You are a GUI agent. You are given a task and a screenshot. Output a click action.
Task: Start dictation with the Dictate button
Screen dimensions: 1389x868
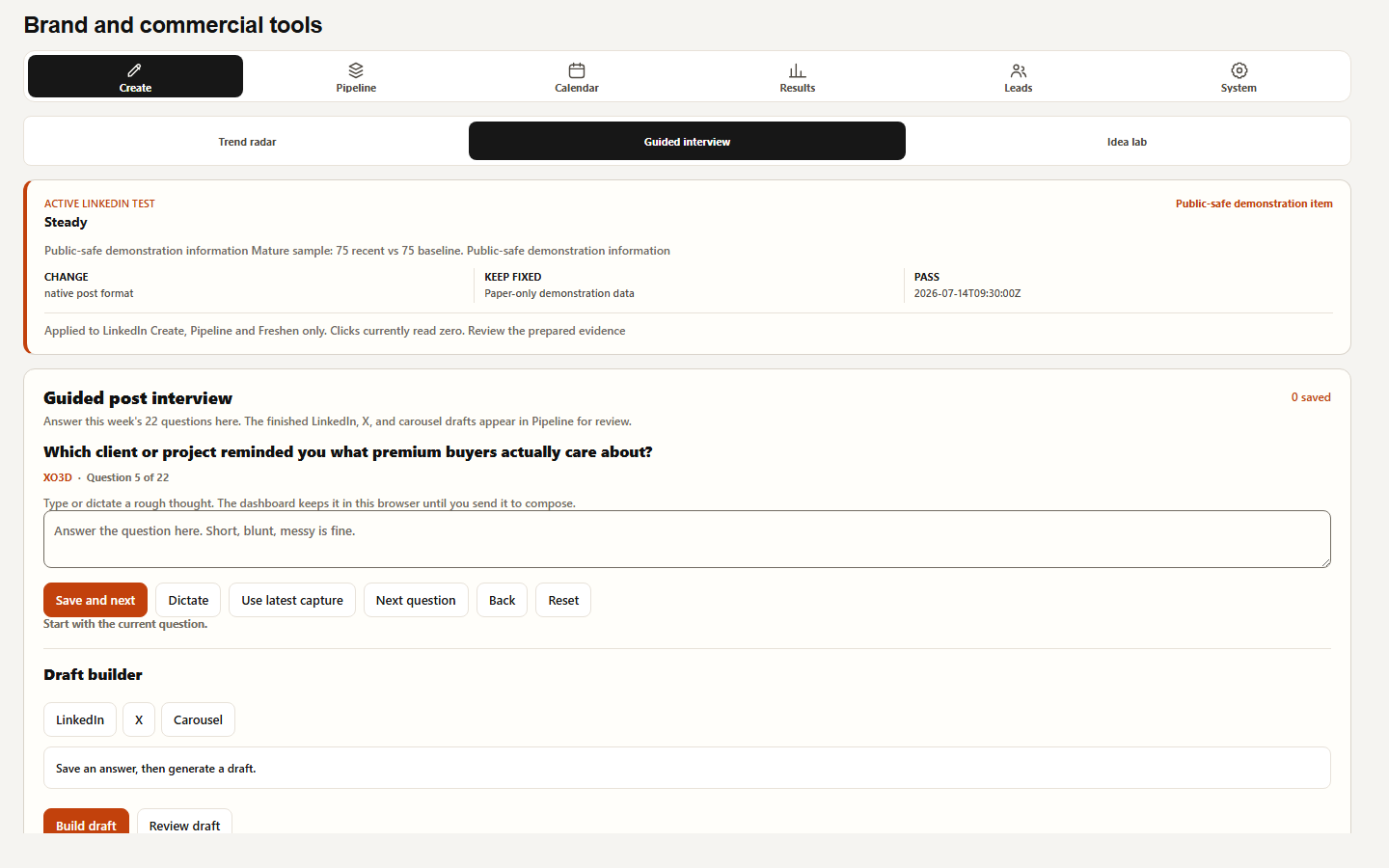[188, 600]
